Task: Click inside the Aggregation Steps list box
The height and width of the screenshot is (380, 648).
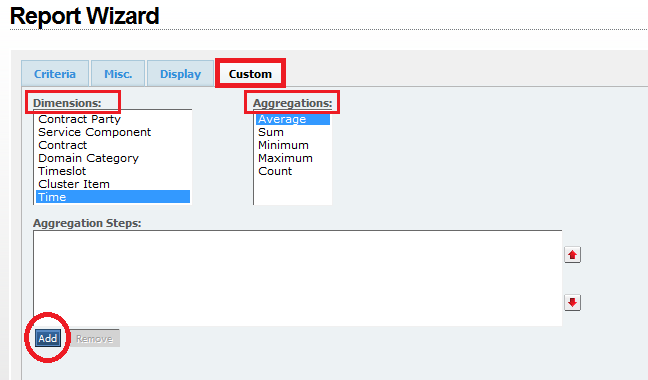Action: pyautogui.click(x=298, y=278)
